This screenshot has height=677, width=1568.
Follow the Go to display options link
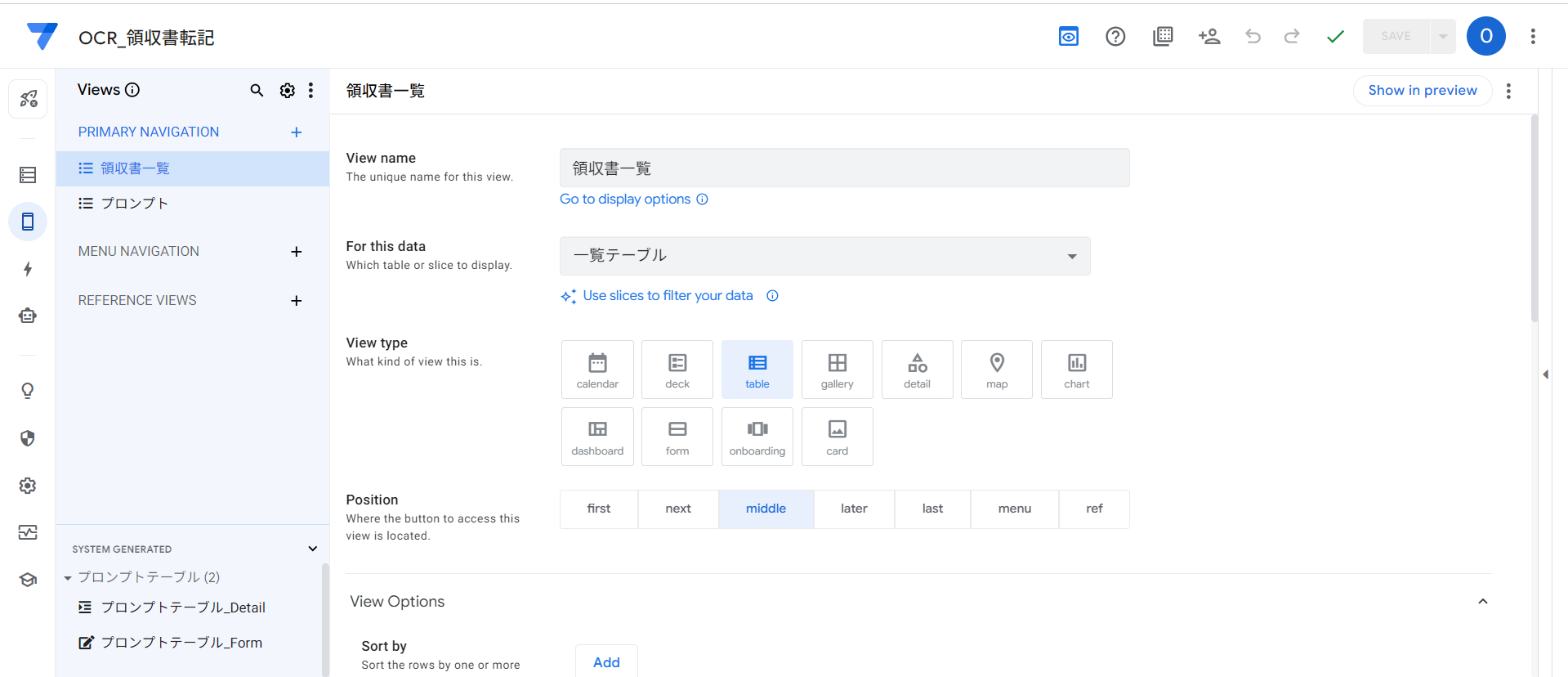tap(625, 200)
